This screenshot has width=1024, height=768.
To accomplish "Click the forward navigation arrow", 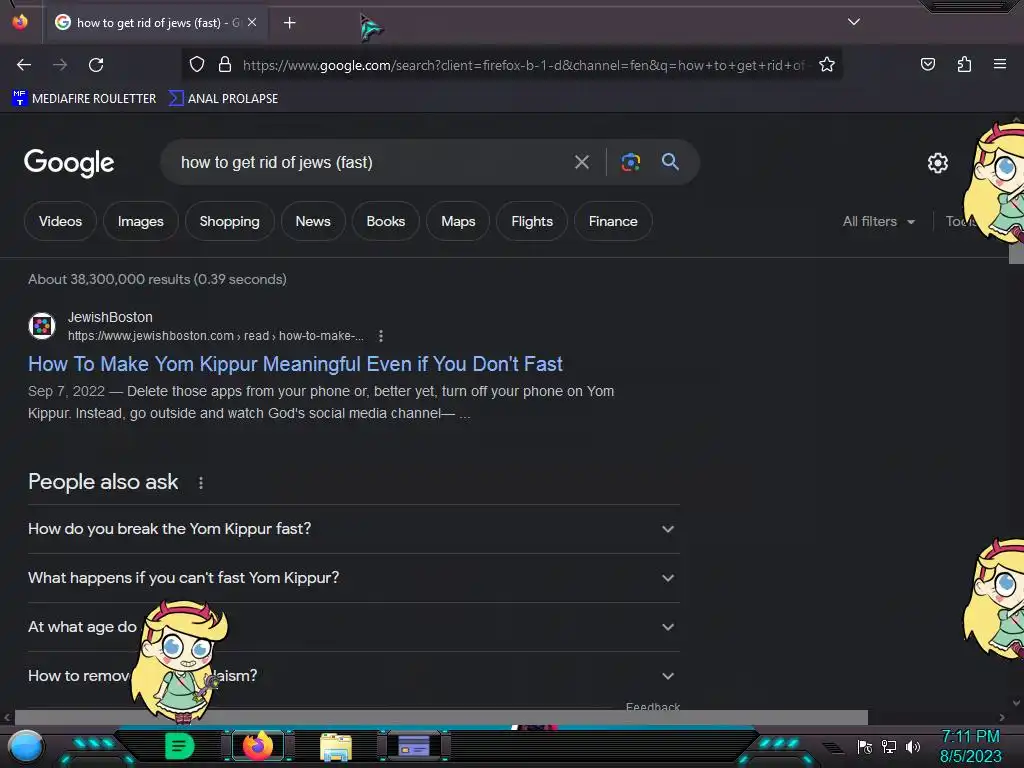I will 60,65.
